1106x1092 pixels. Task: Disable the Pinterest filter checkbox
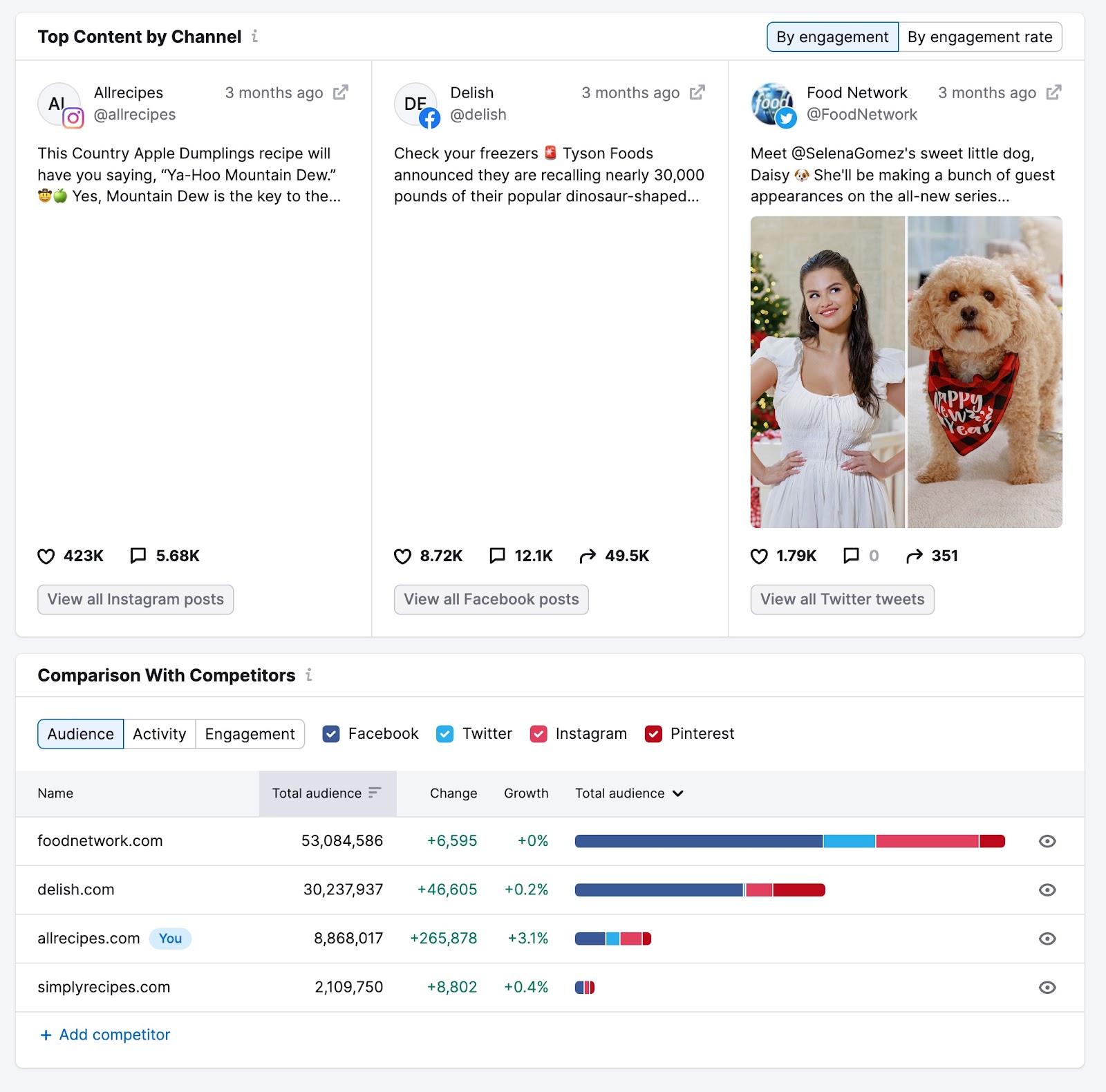[653, 734]
